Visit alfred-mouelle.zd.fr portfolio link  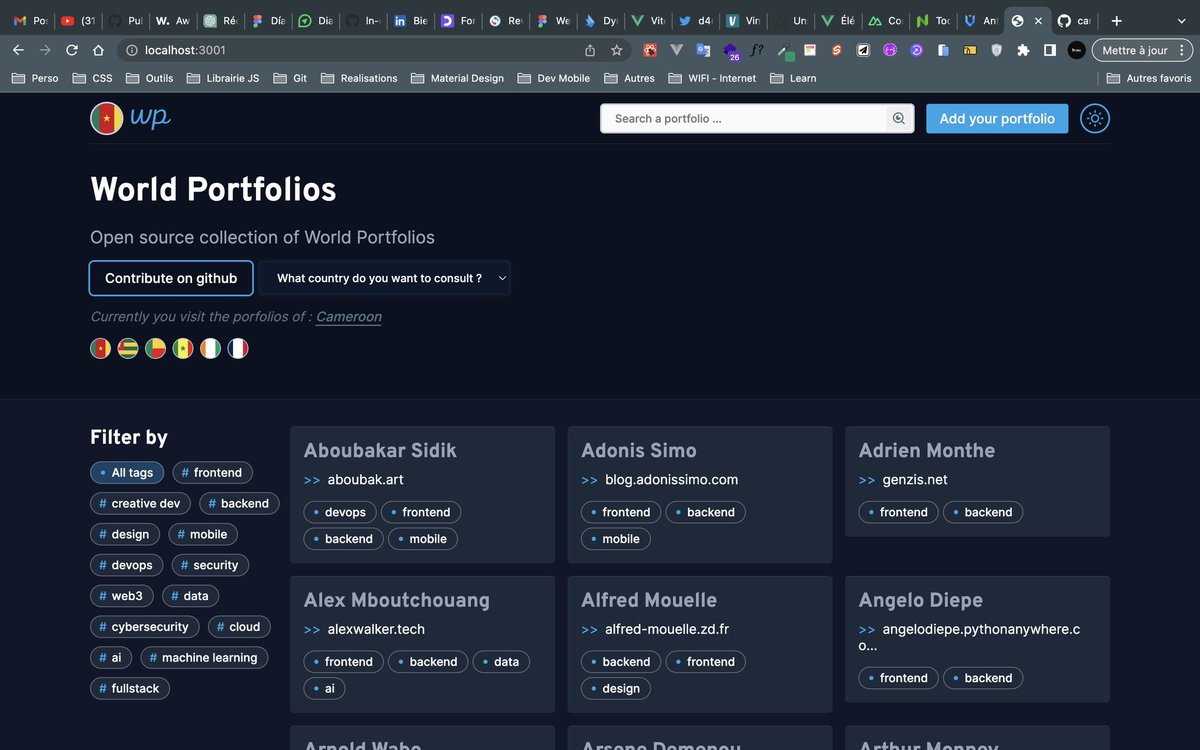[667, 629]
